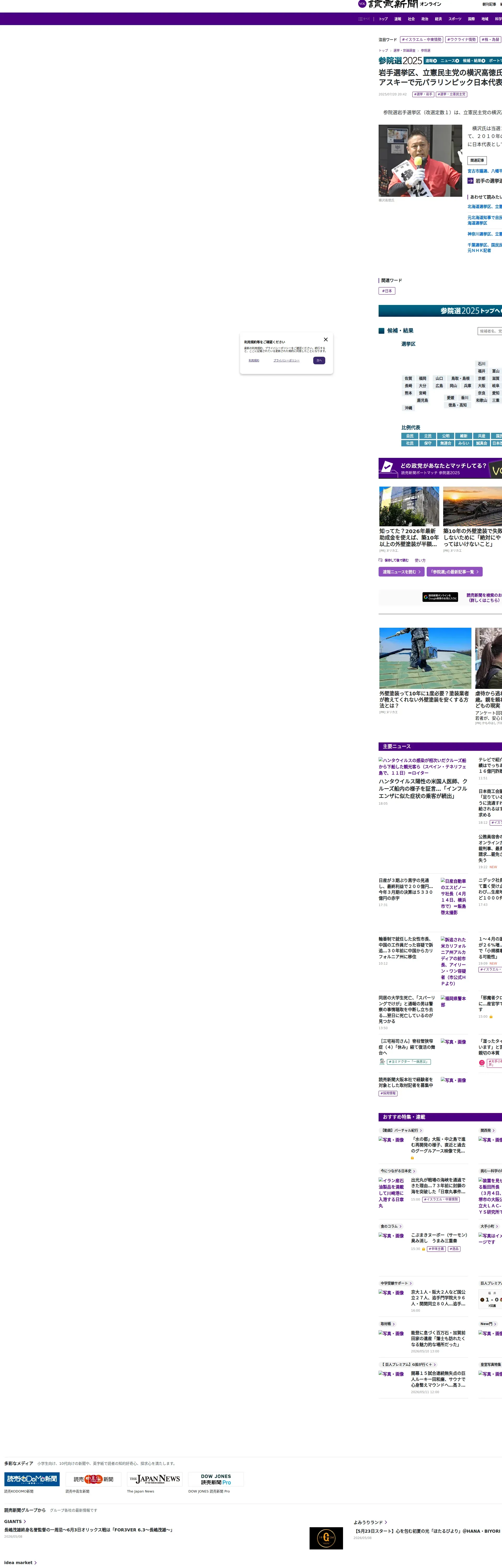Select 政治 in the navigation bar
Image resolution: width=502 pixels, height=1568 pixels.
click(x=425, y=19)
